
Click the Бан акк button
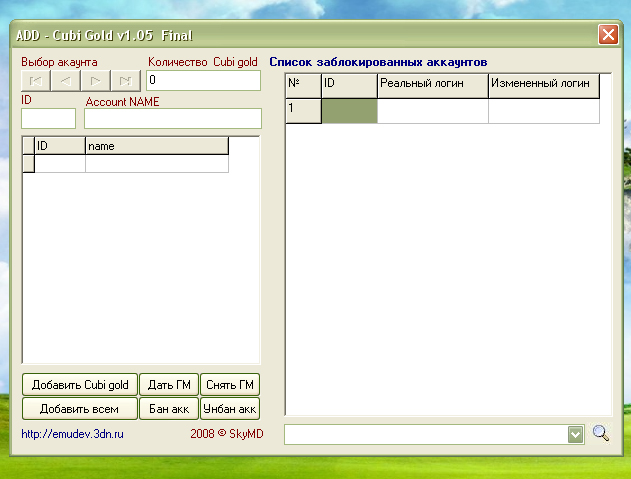click(x=168, y=409)
